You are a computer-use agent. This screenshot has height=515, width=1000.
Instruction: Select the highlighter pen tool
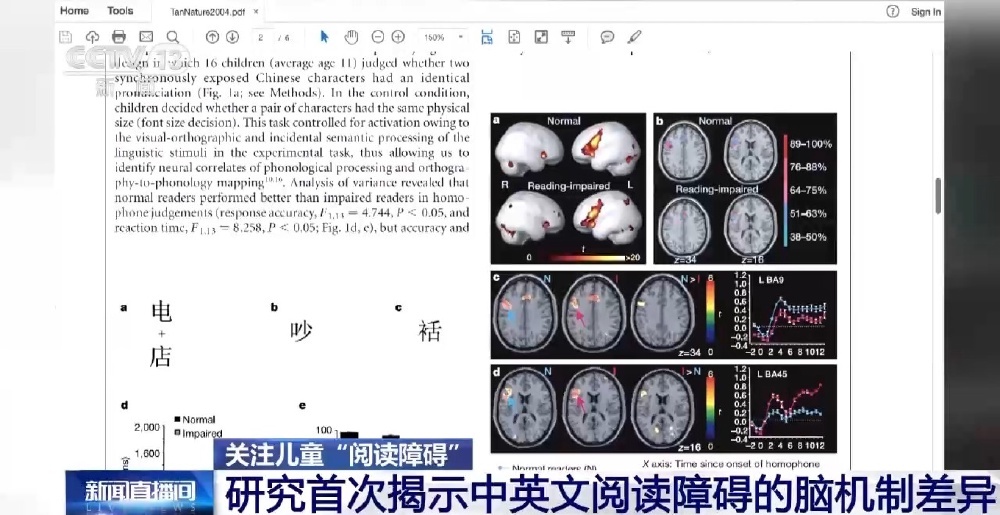click(634, 38)
